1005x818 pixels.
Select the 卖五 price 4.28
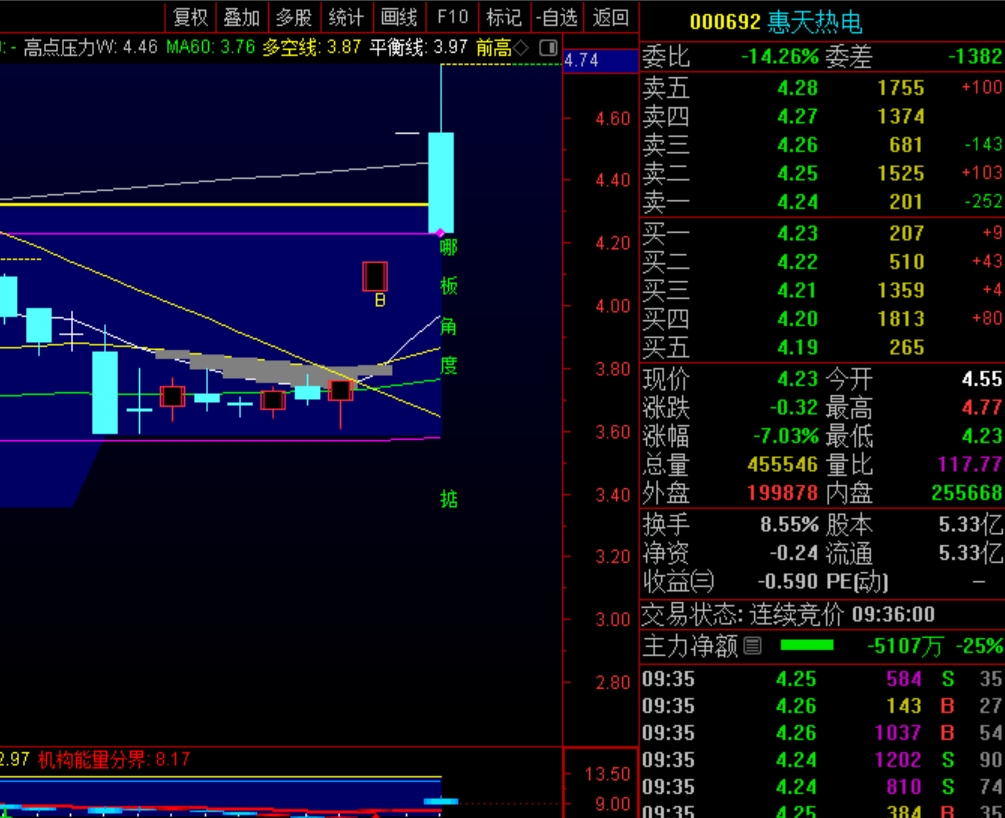coord(797,88)
